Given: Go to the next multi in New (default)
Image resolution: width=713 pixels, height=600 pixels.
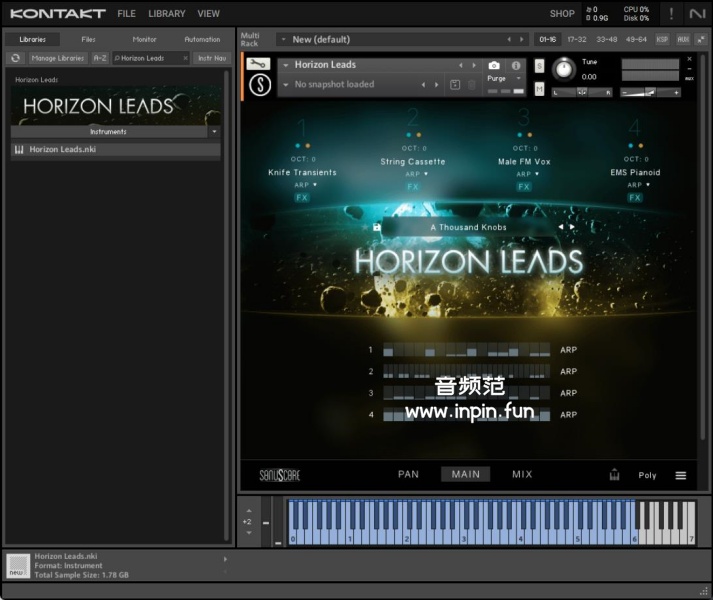Looking at the screenshot, I should pyautogui.click(x=522, y=40).
